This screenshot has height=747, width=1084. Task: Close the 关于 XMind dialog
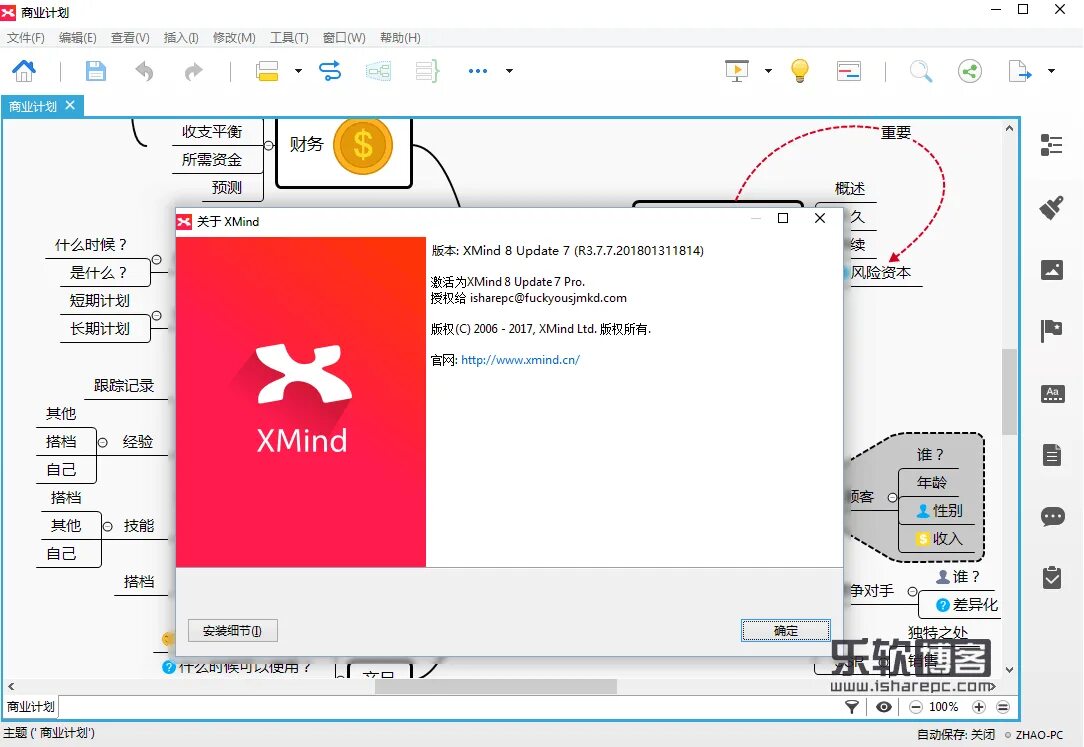pos(820,218)
